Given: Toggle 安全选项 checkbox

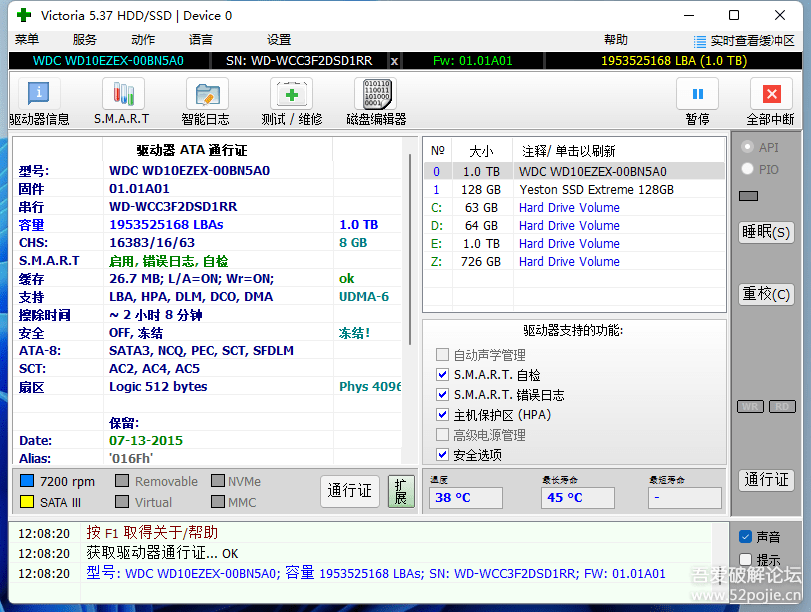Looking at the screenshot, I should pyautogui.click(x=442, y=455).
